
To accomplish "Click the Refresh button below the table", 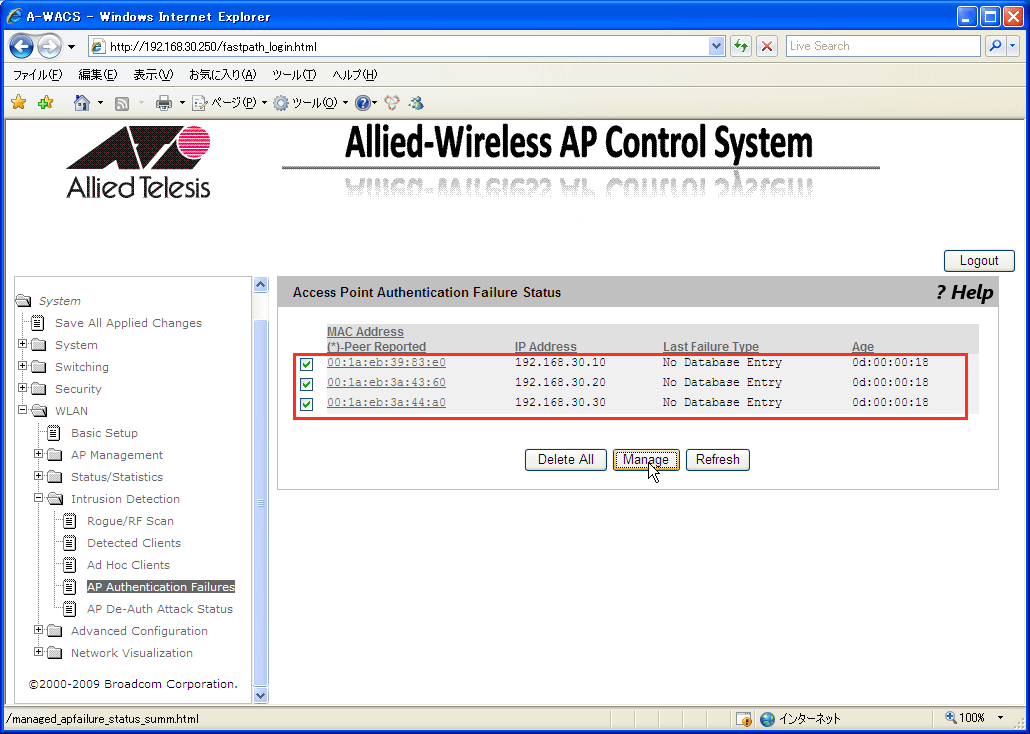I will click(x=717, y=460).
